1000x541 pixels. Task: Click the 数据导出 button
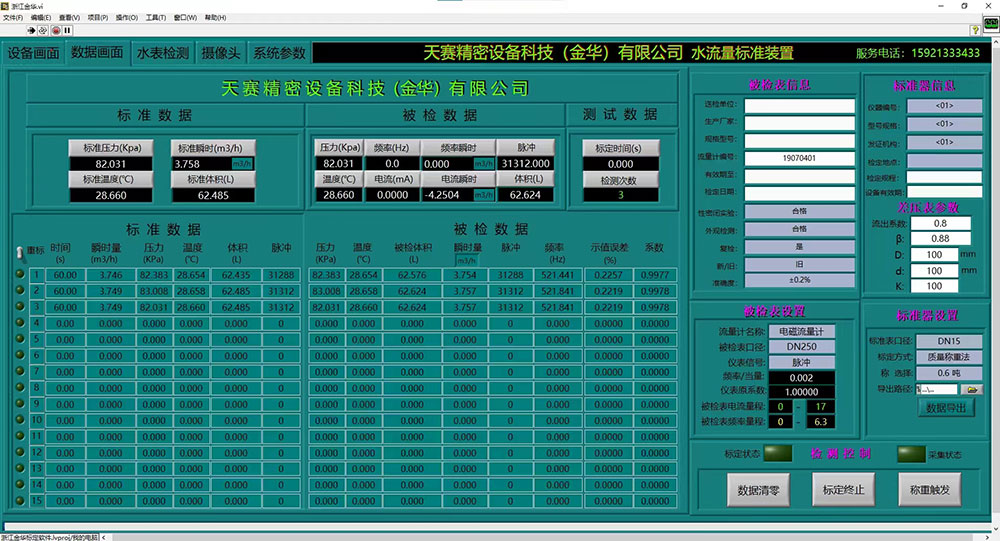(x=946, y=408)
